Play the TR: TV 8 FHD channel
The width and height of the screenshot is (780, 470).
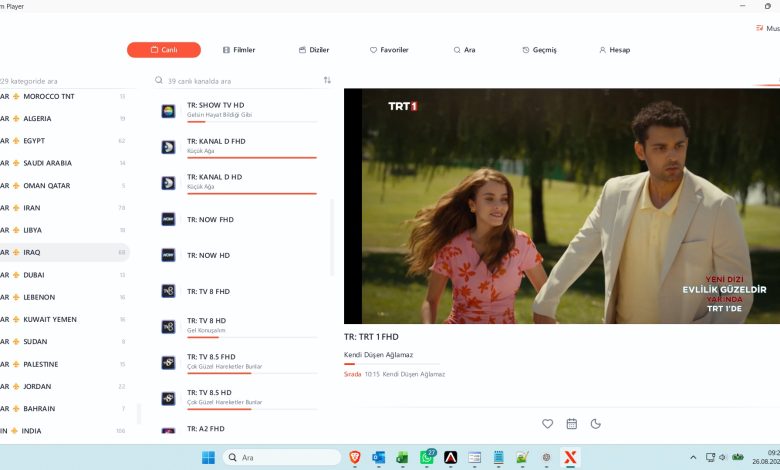tap(240, 291)
